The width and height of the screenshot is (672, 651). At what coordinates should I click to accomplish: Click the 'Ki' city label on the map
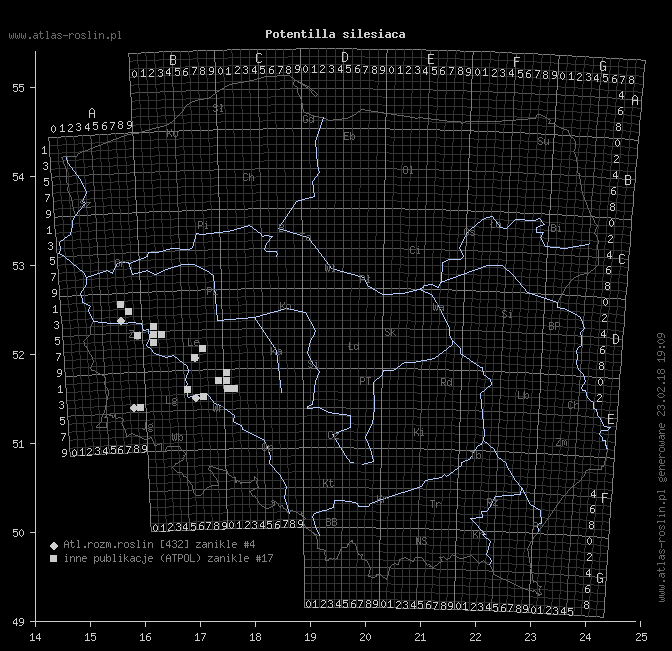point(419,432)
